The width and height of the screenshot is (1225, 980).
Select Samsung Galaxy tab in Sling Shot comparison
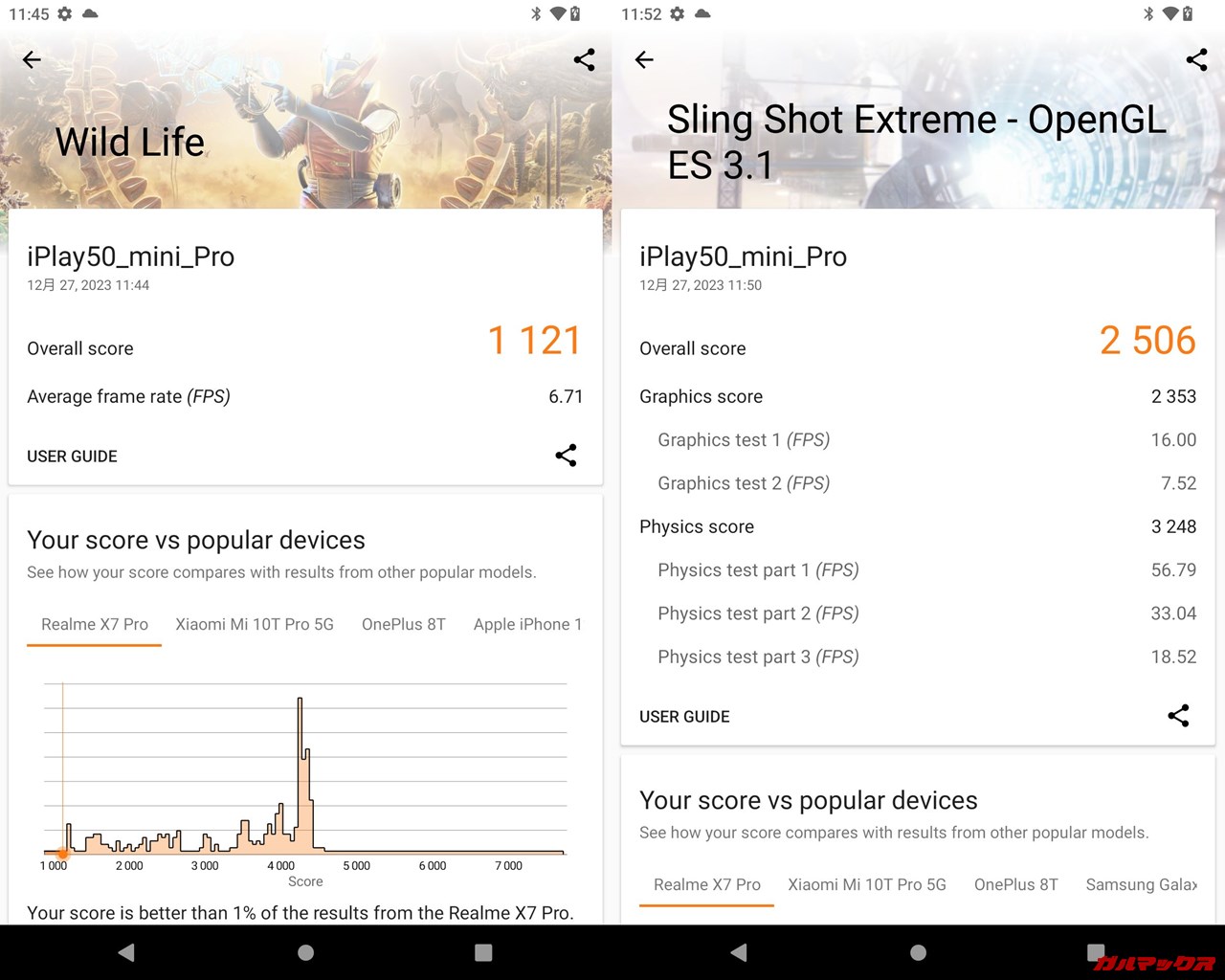(1141, 884)
